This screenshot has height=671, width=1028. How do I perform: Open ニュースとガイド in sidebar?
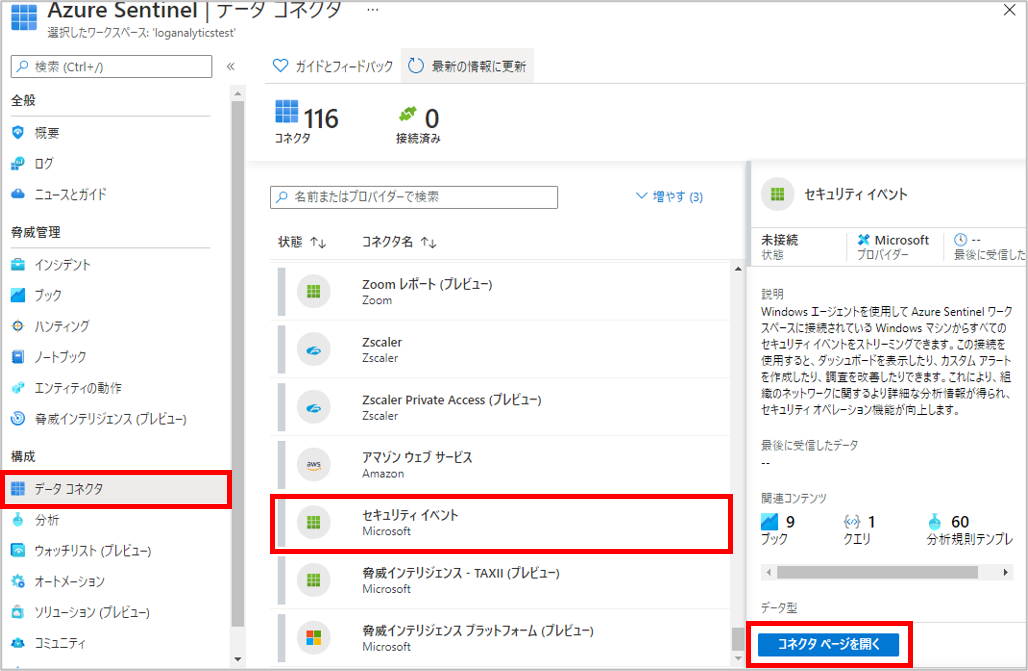(x=69, y=194)
